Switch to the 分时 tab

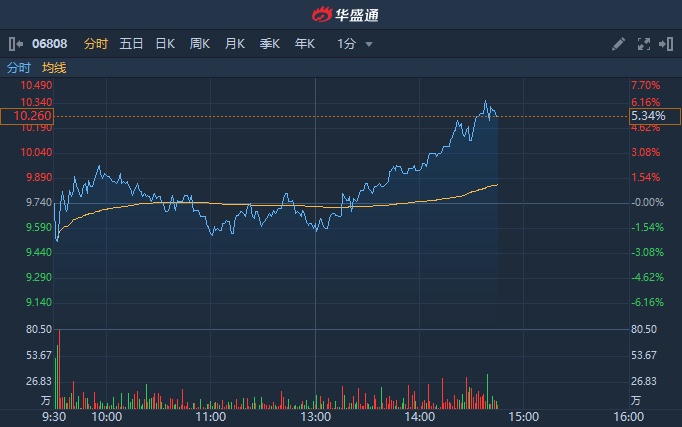(x=95, y=44)
